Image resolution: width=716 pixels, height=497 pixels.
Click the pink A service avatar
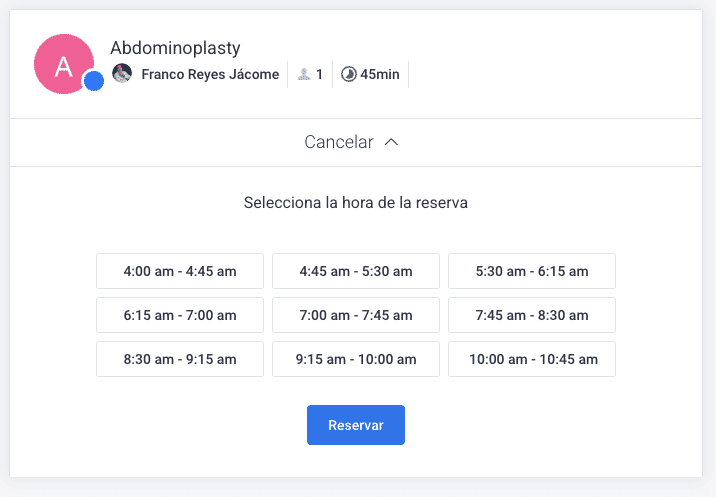click(x=63, y=63)
